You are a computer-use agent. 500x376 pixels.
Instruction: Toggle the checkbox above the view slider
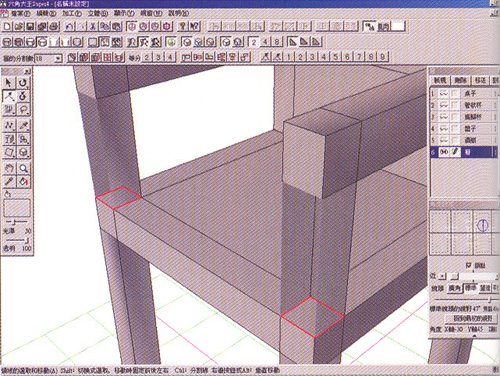(x=469, y=265)
